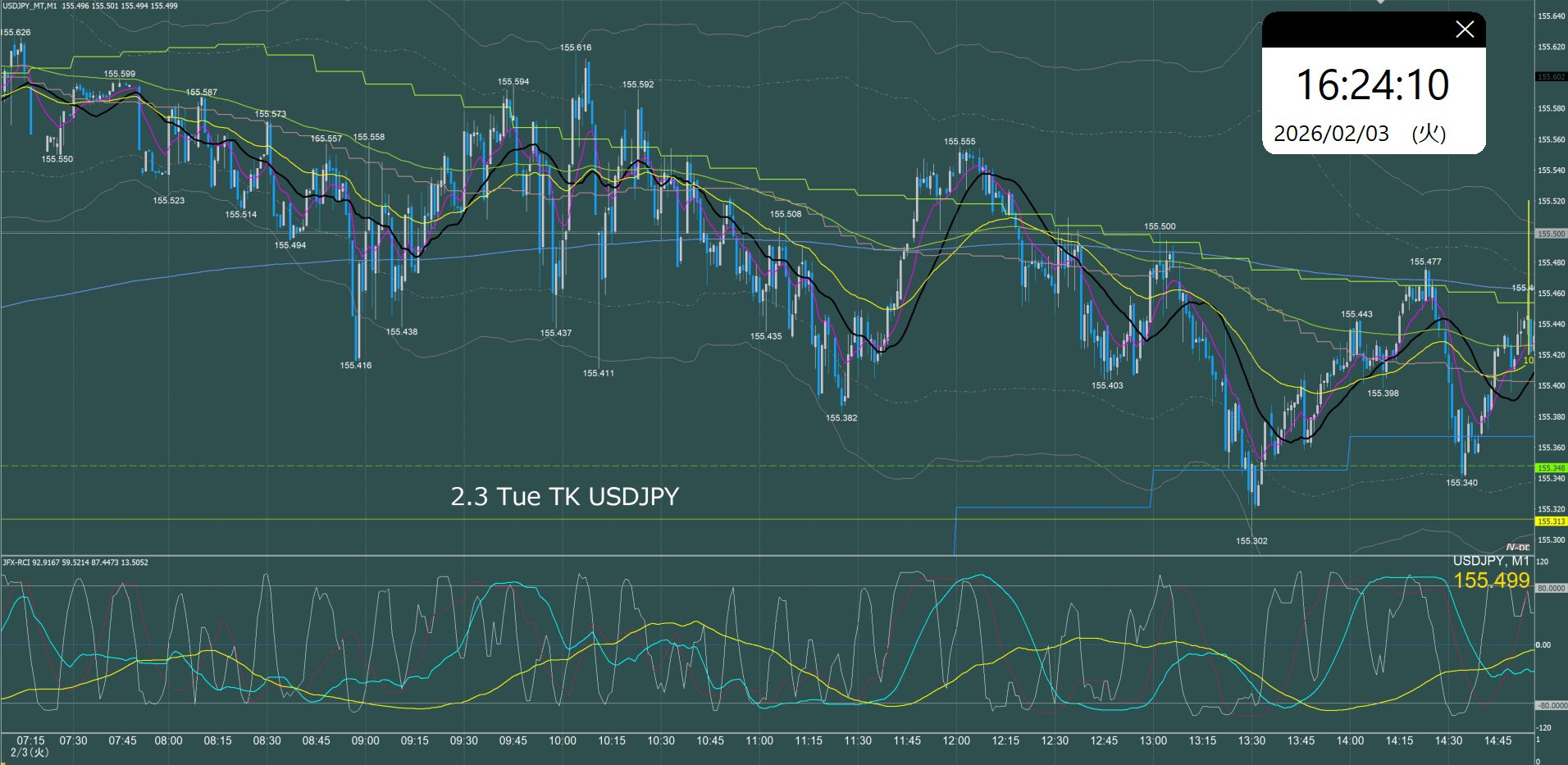Screen dimensions: 1568x765
Task: Click the 155.616 swing high label
Action: click(575, 48)
